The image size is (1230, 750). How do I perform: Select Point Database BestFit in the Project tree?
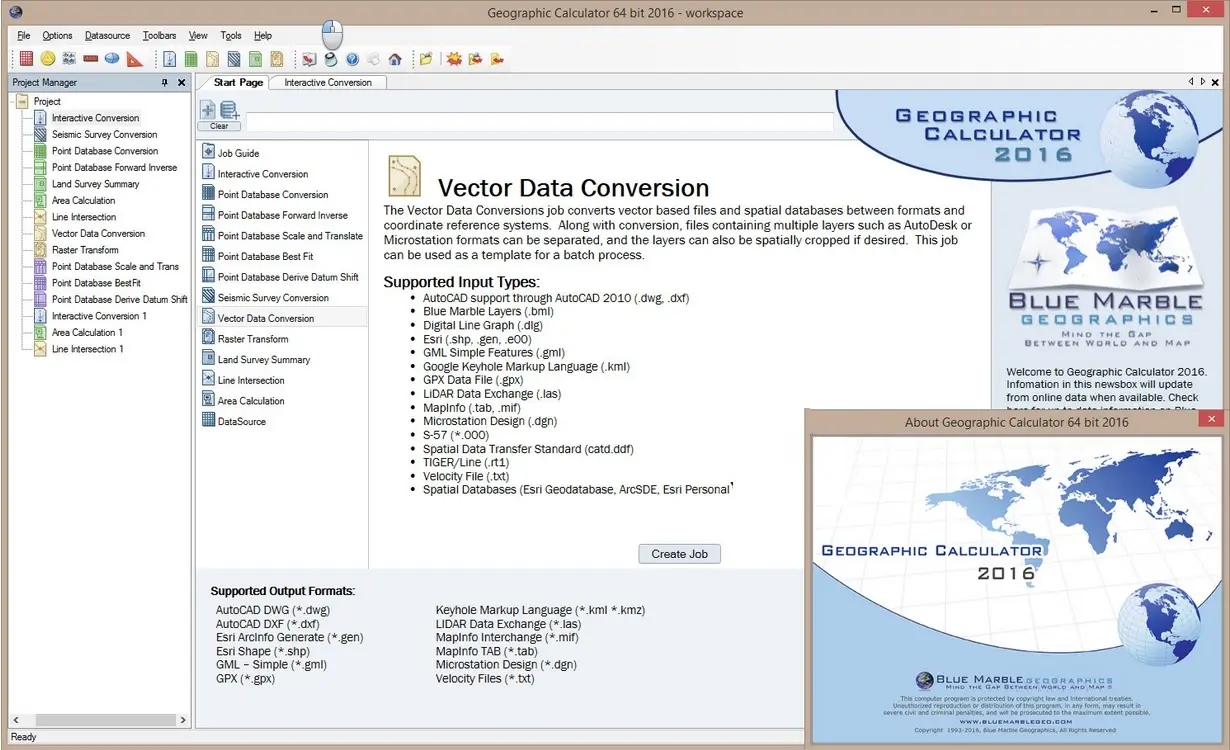pos(96,283)
